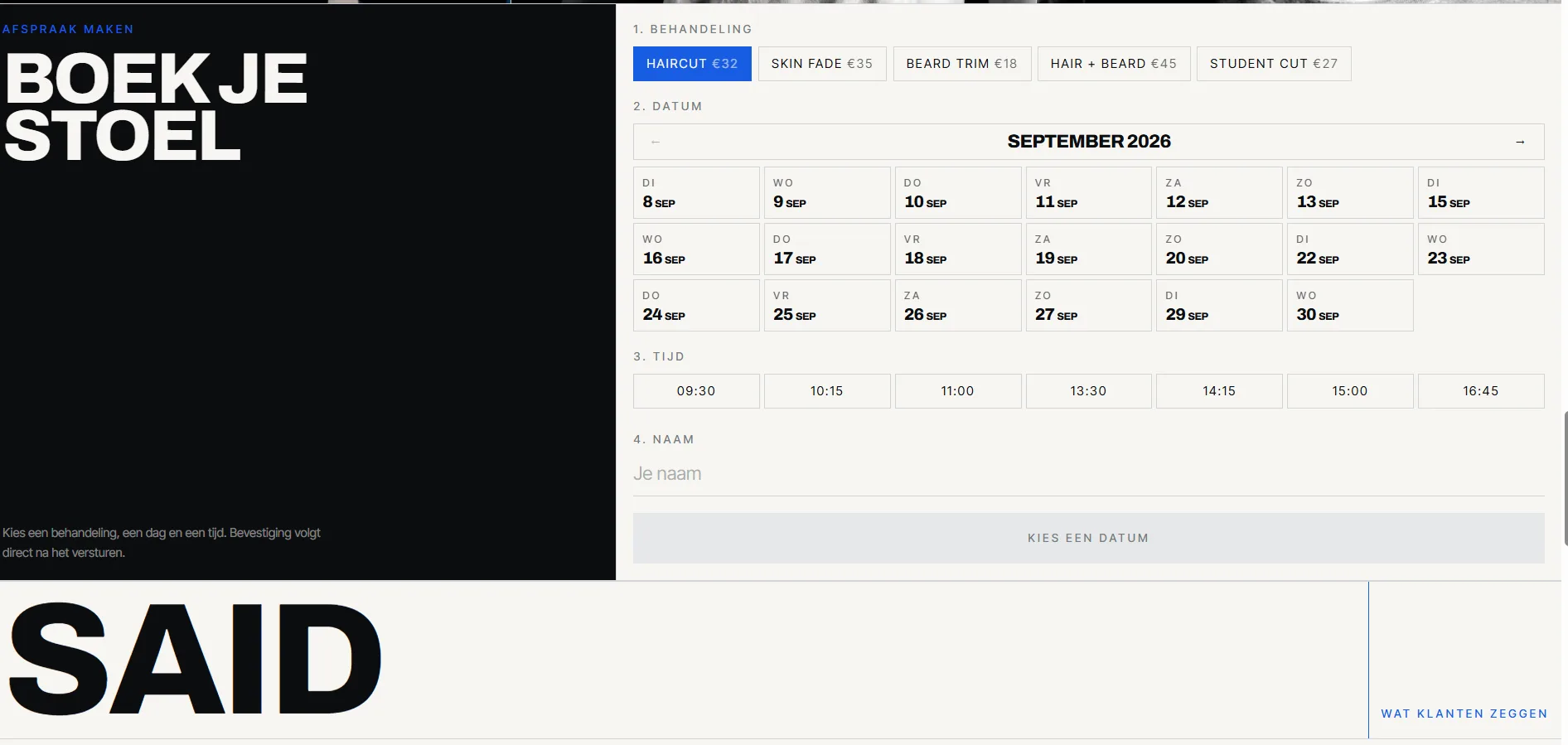The image size is (1568, 745).
Task: Pick Friday 11 Sep date
Action: point(1089,193)
